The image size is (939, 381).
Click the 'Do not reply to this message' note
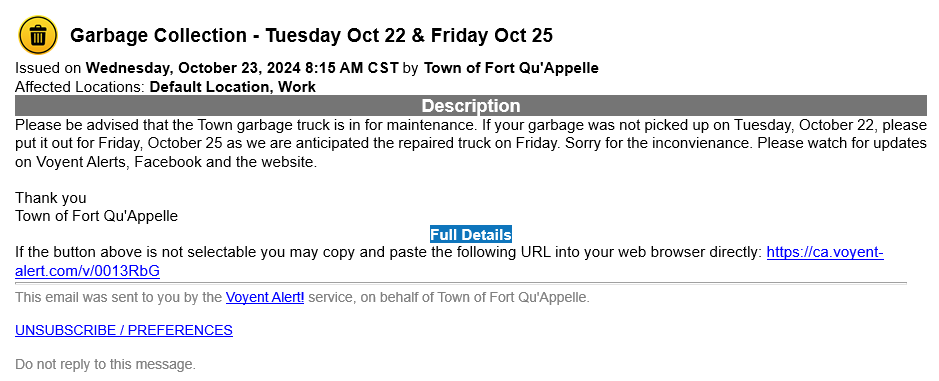point(105,364)
